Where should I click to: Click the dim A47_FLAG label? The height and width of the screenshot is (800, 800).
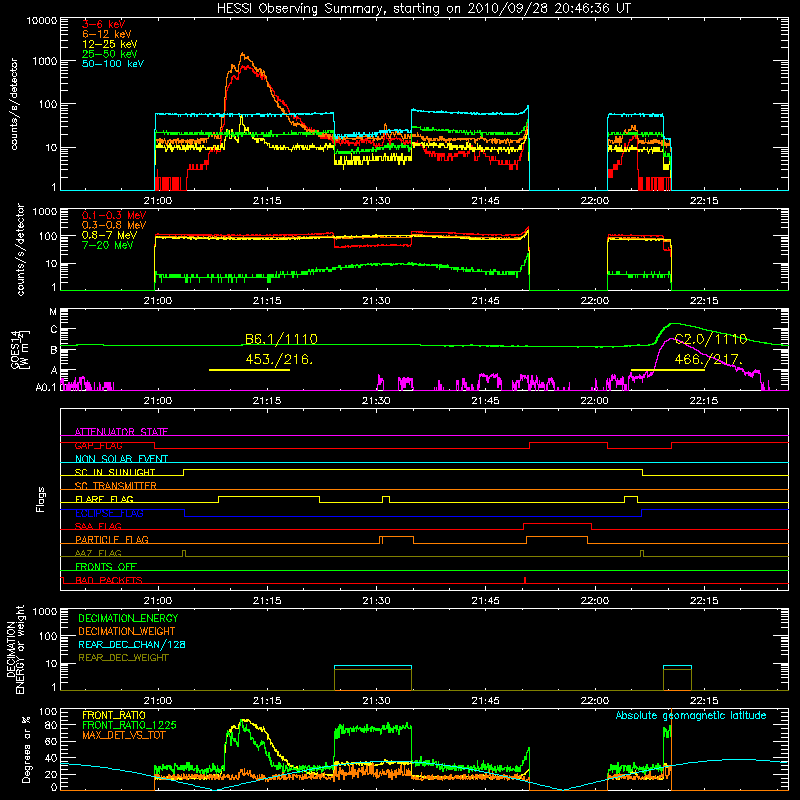coord(98,554)
